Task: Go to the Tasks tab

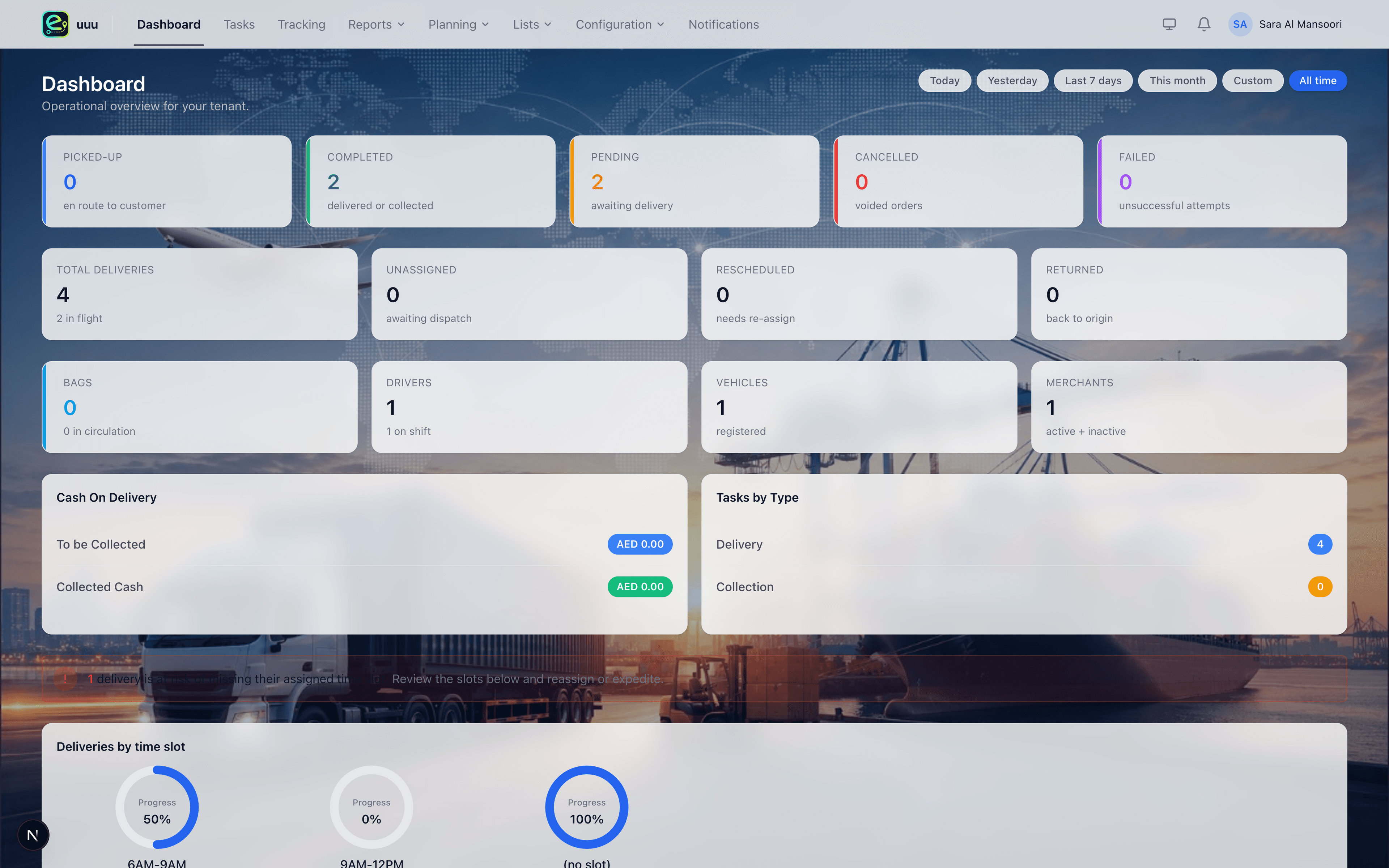Action: pyautogui.click(x=239, y=24)
